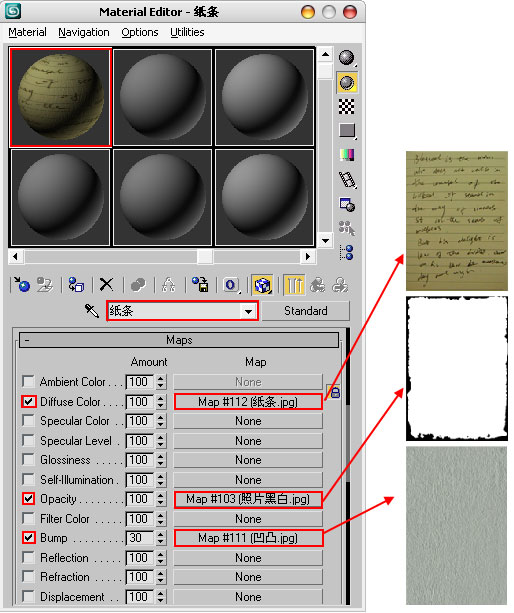Enable the Specular Color checkbox
This screenshot has width=514, height=613.
tap(28, 421)
